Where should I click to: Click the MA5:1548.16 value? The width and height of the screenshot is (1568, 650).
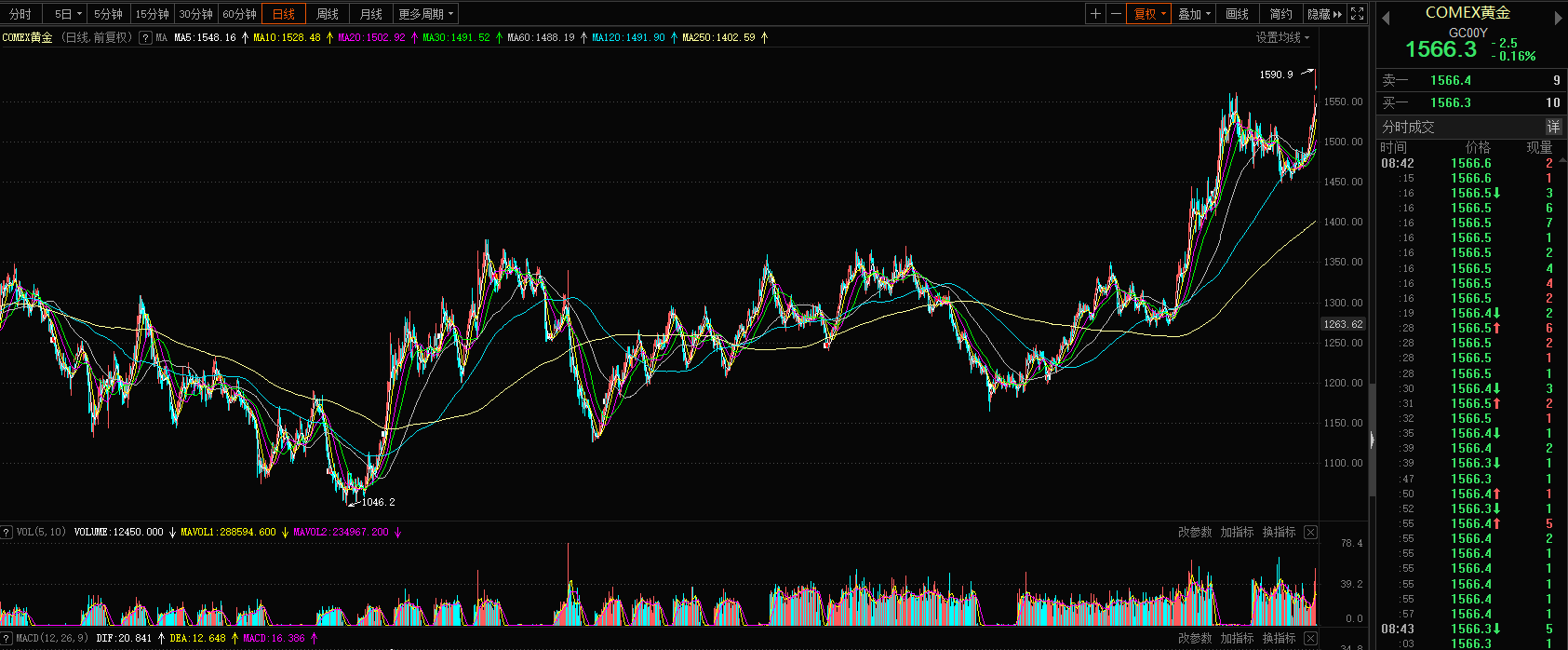tap(205, 38)
